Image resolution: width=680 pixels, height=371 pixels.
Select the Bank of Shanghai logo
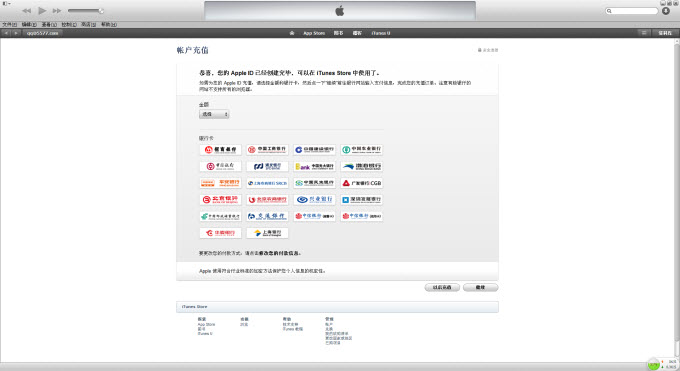pos(267,233)
